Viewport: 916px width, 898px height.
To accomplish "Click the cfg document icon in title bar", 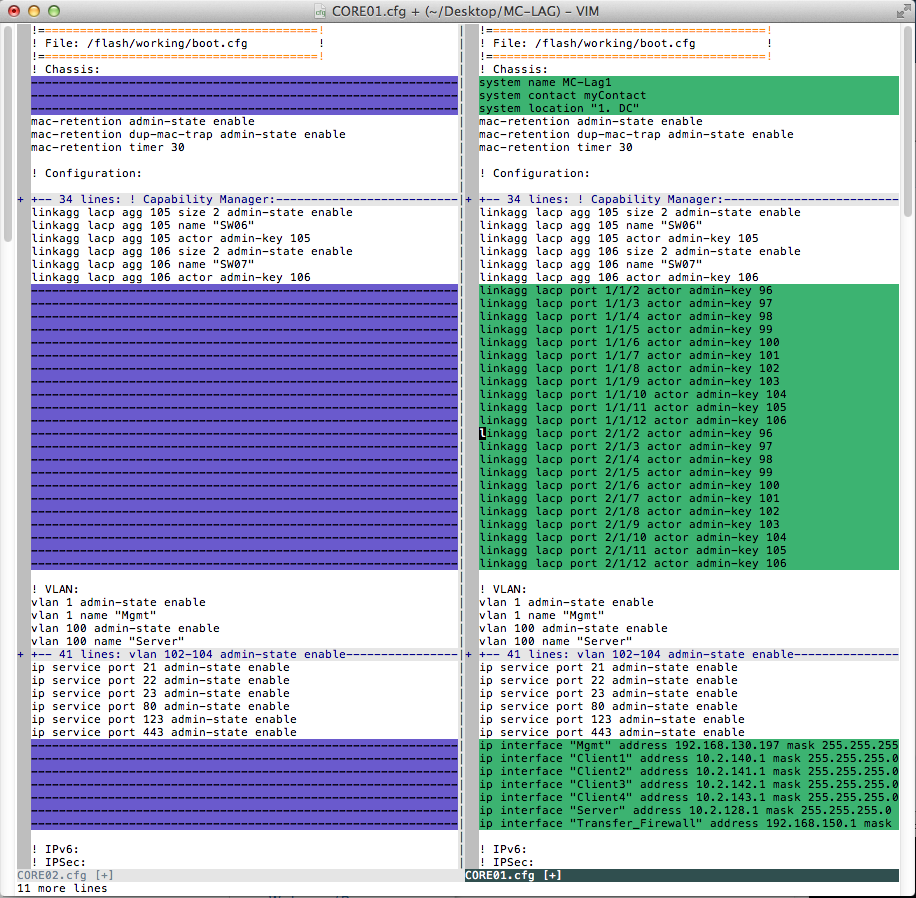I will [x=320, y=10].
